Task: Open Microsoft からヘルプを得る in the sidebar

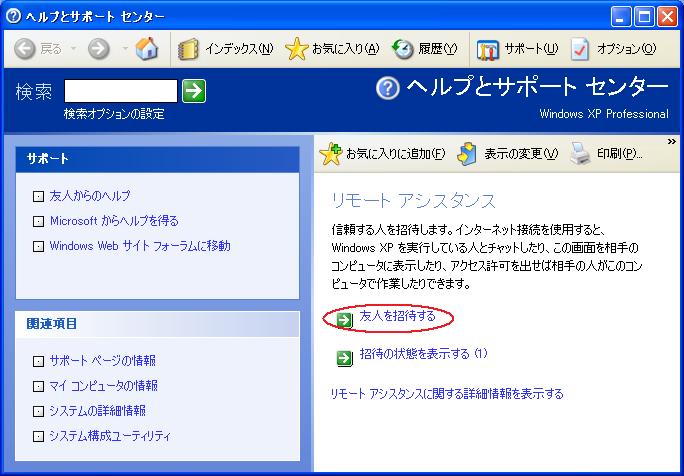Action: point(113,221)
